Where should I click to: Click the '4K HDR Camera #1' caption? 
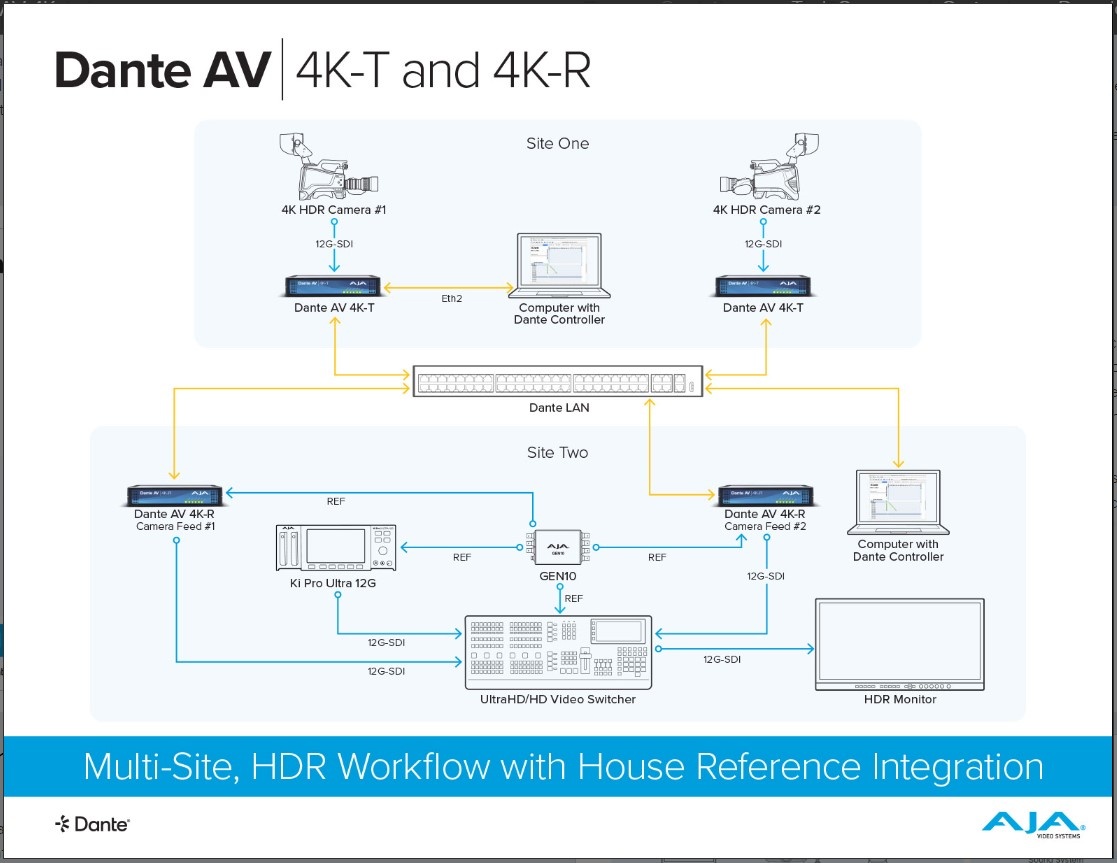[x=333, y=210]
